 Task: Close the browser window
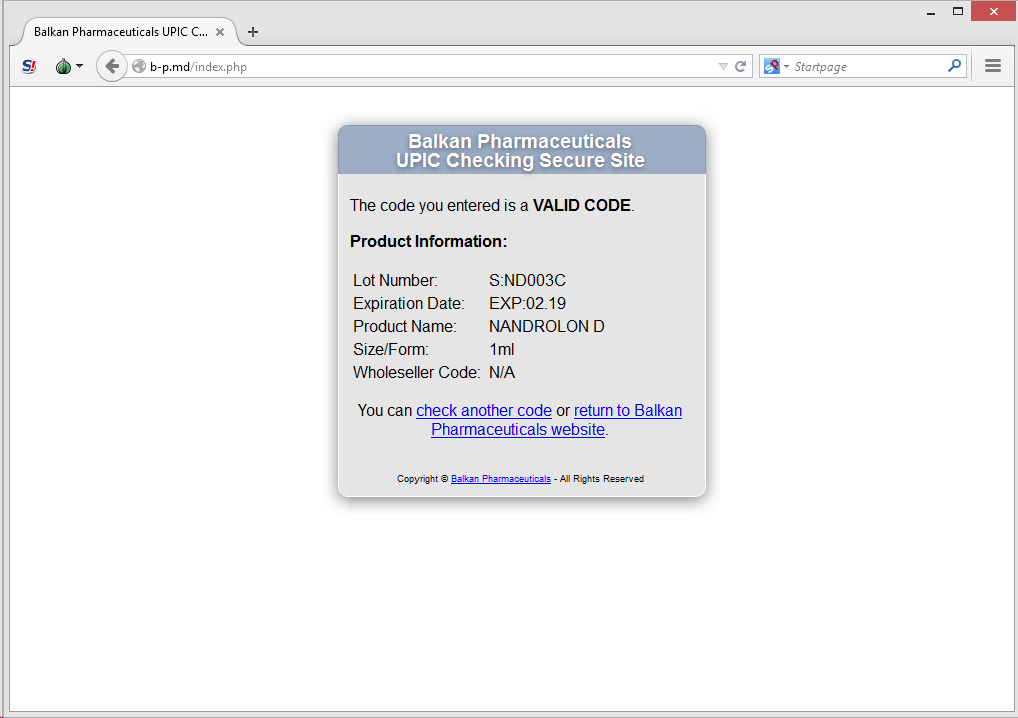[993, 11]
